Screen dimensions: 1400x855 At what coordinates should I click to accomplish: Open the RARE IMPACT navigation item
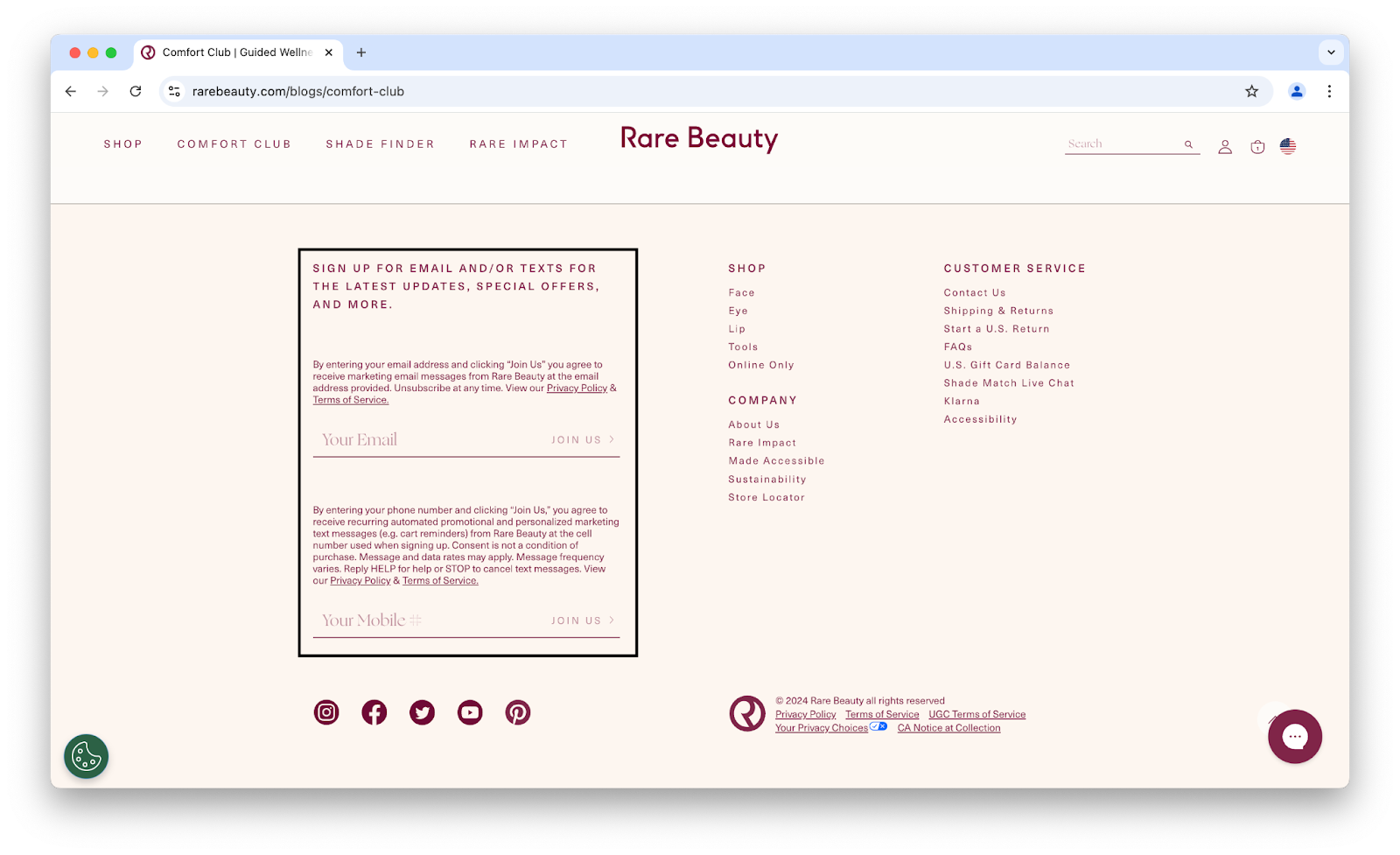[519, 144]
